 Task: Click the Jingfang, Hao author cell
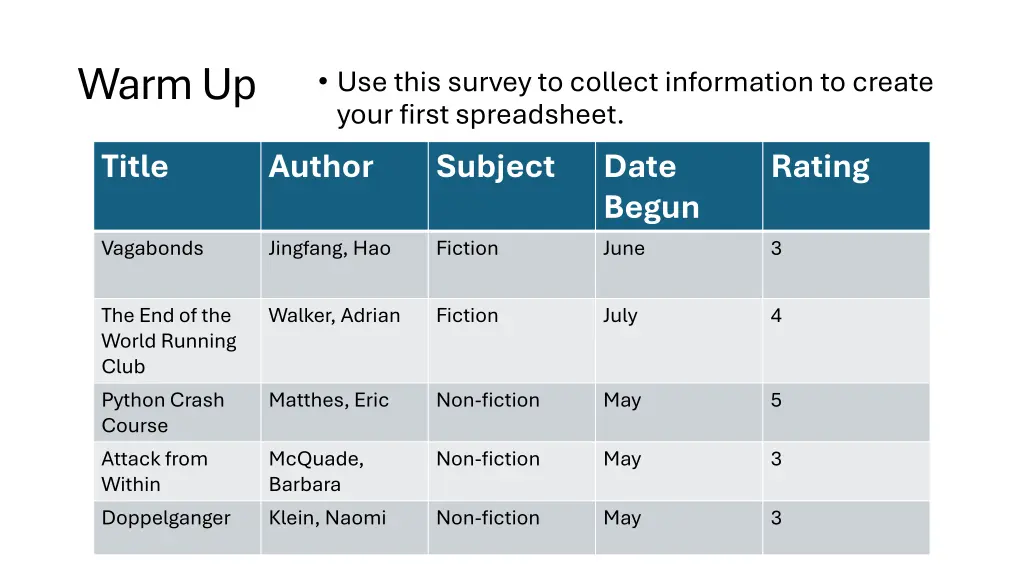click(344, 264)
